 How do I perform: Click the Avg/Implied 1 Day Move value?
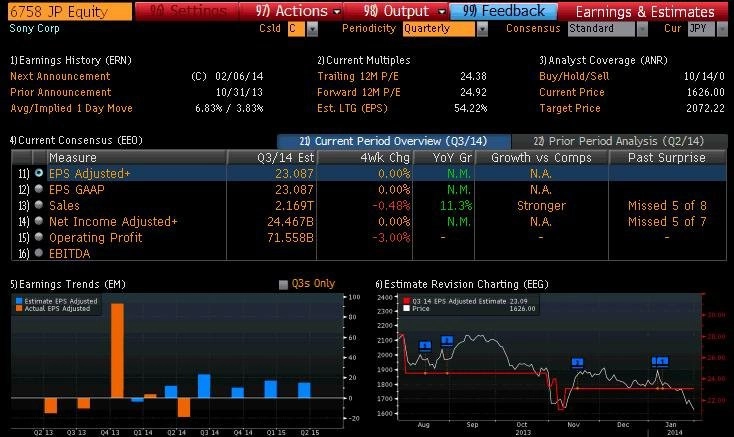coord(229,108)
